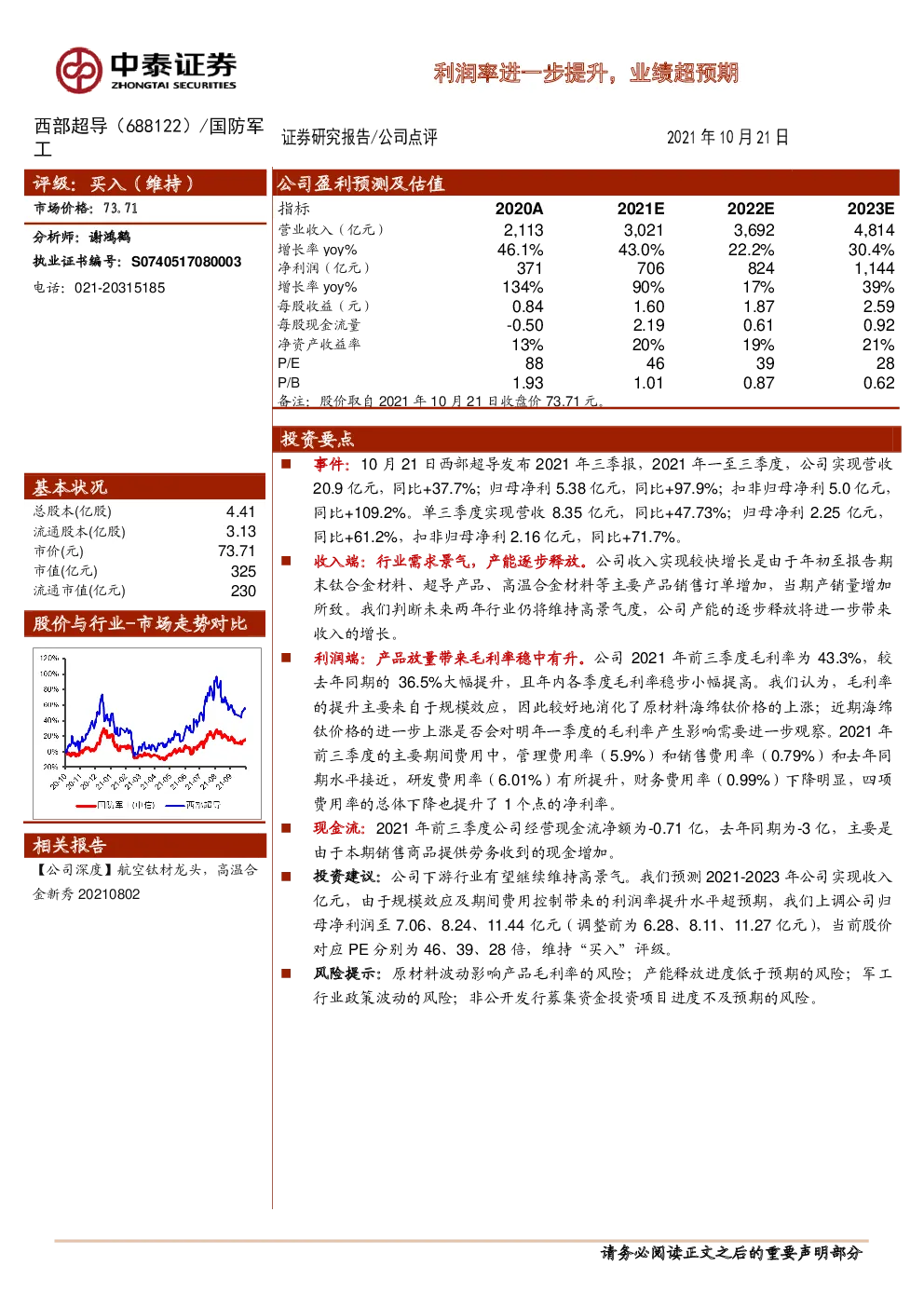924x1307 pixels.
Task: Click 风险提示 bullet heading
Action: (x=347, y=973)
